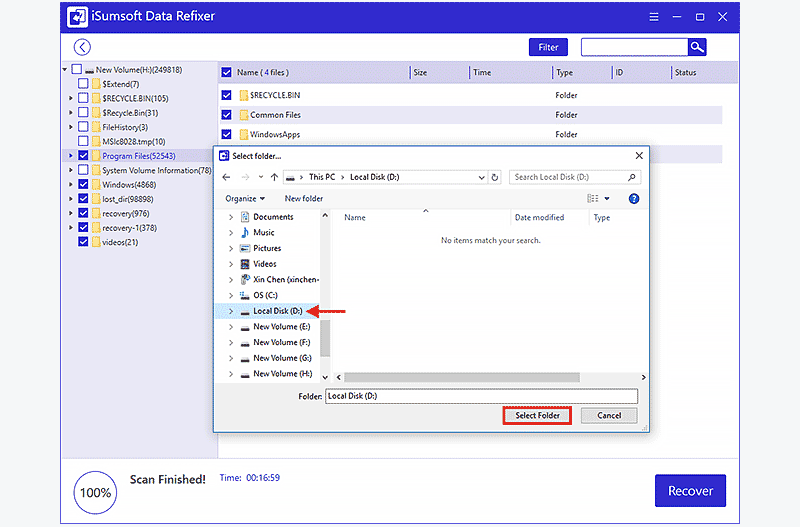
Task: Sort by Date modified column
Action: (539, 217)
